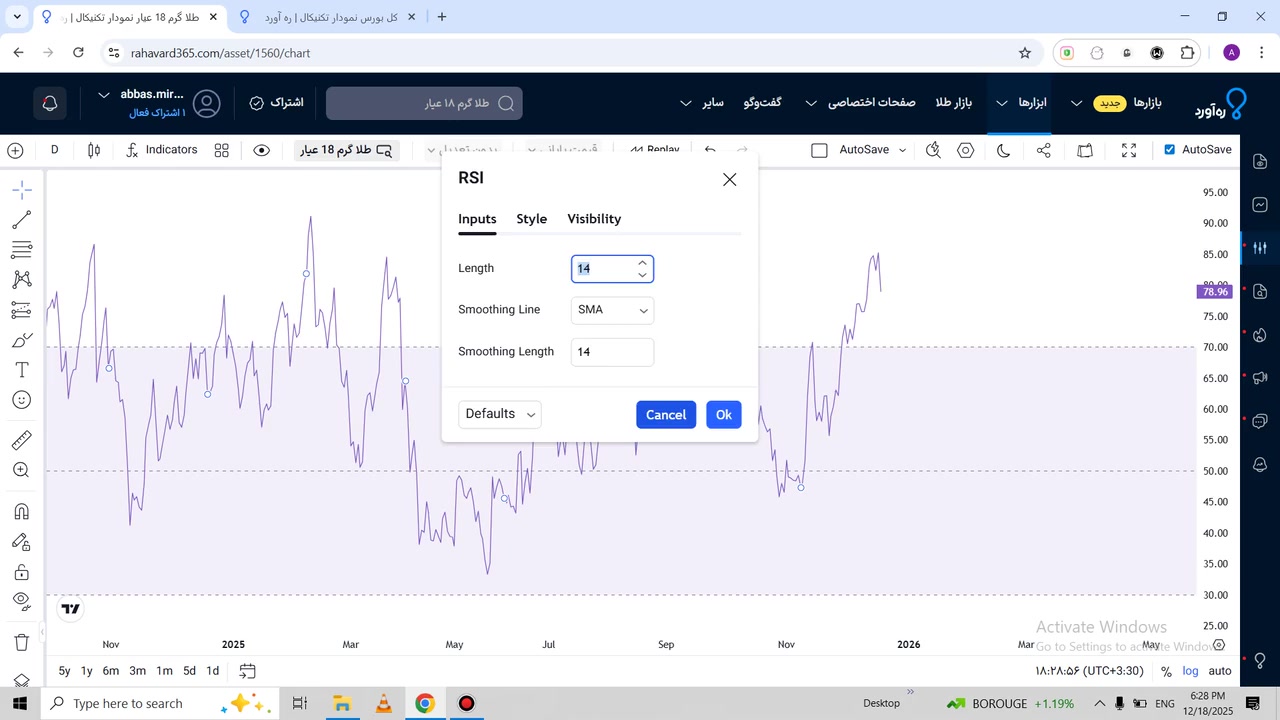Open the notifications bell icon

(49, 103)
